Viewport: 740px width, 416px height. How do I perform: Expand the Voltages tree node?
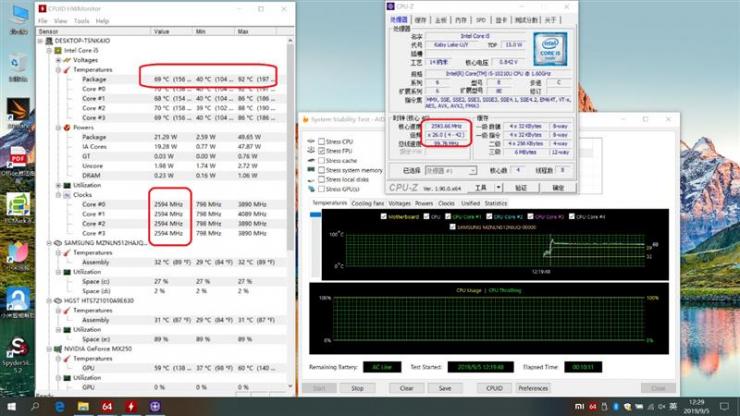coord(58,60)
